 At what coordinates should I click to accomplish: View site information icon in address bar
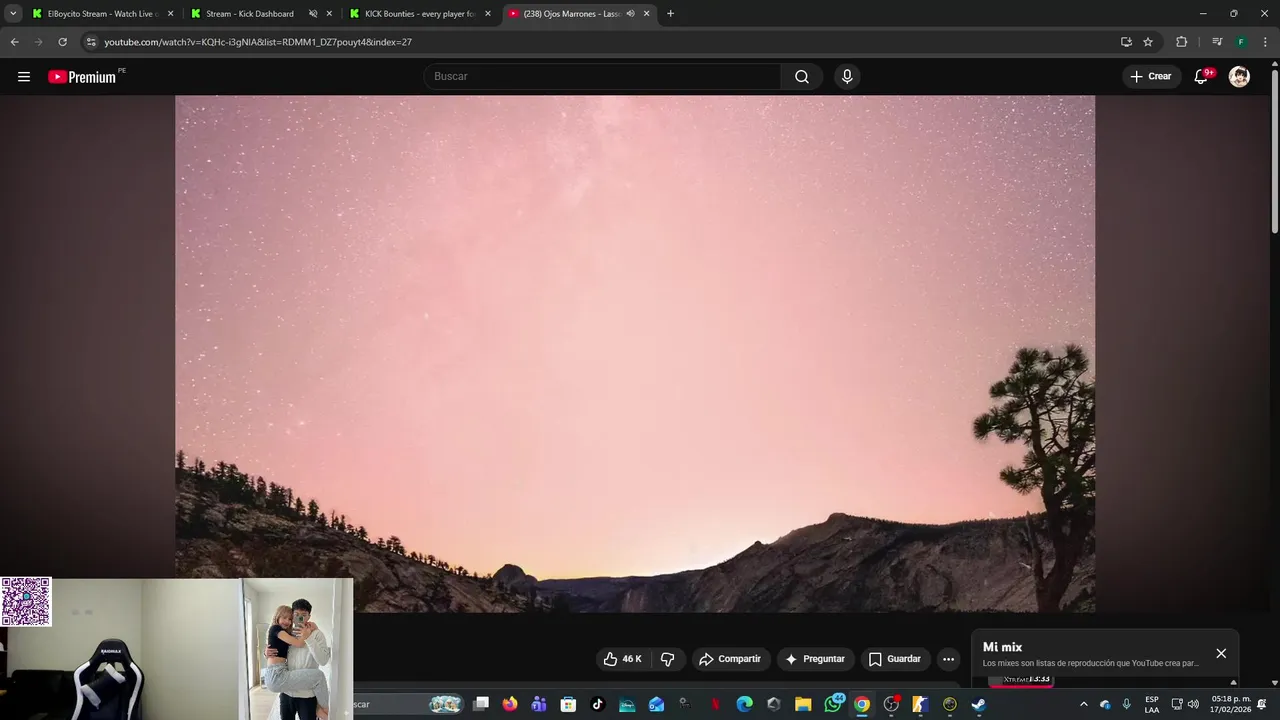(x=91, y=42)
